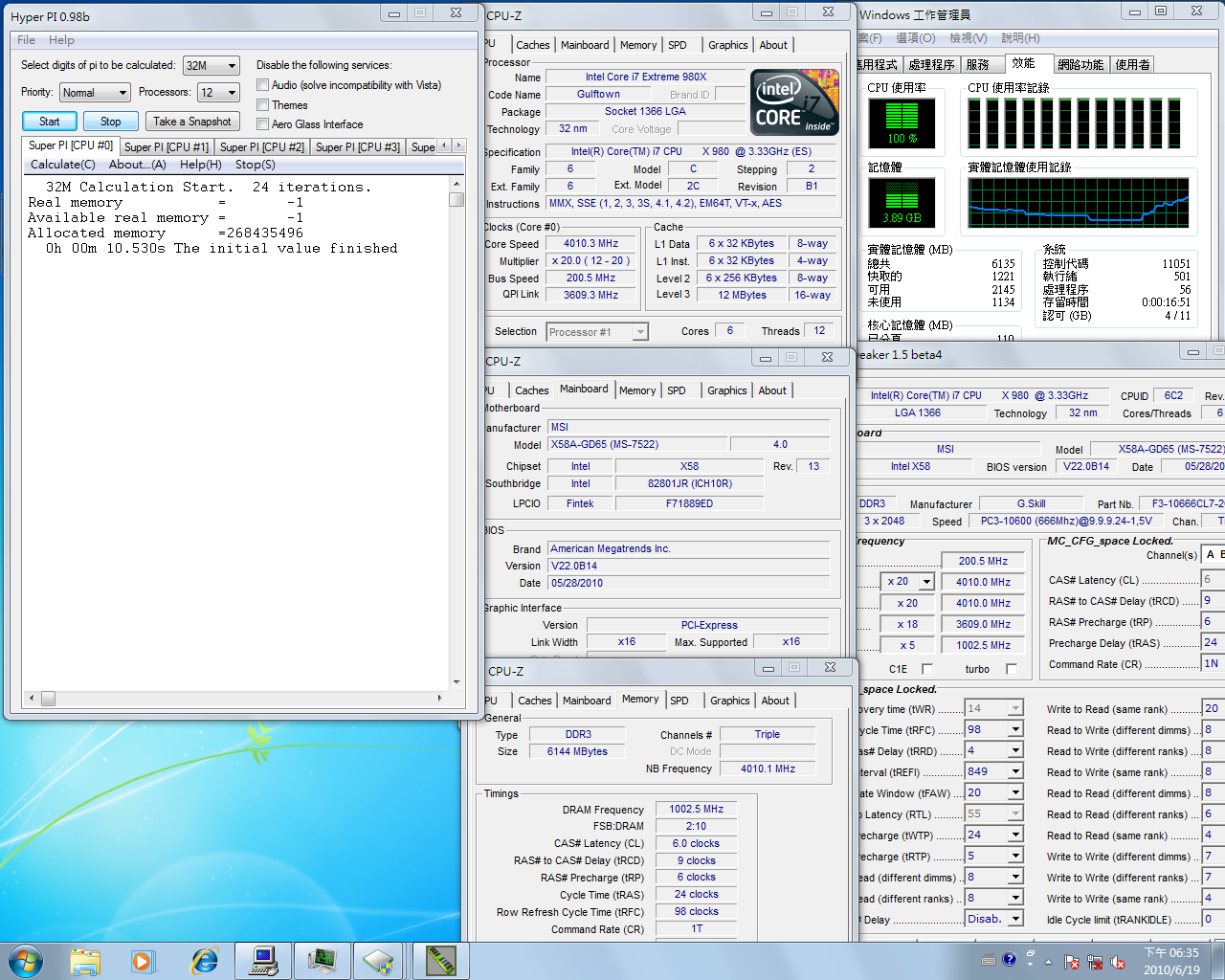Open Caches tab in top CPU-Z window
Image resolution: width=1225 pixels, height=980 pixels.
(x=533, y=45)
